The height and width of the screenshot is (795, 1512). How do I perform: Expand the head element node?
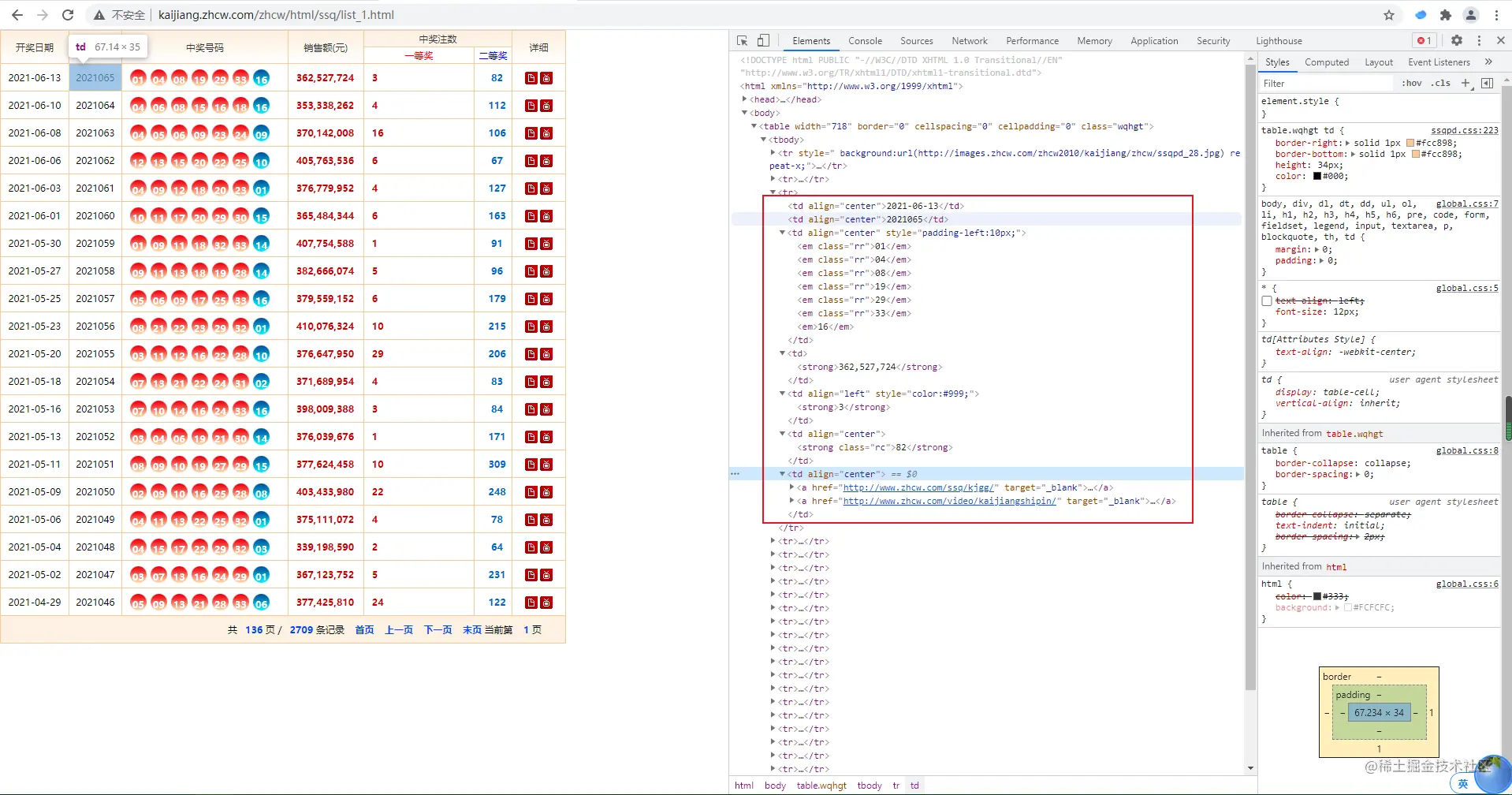point(745,99)
